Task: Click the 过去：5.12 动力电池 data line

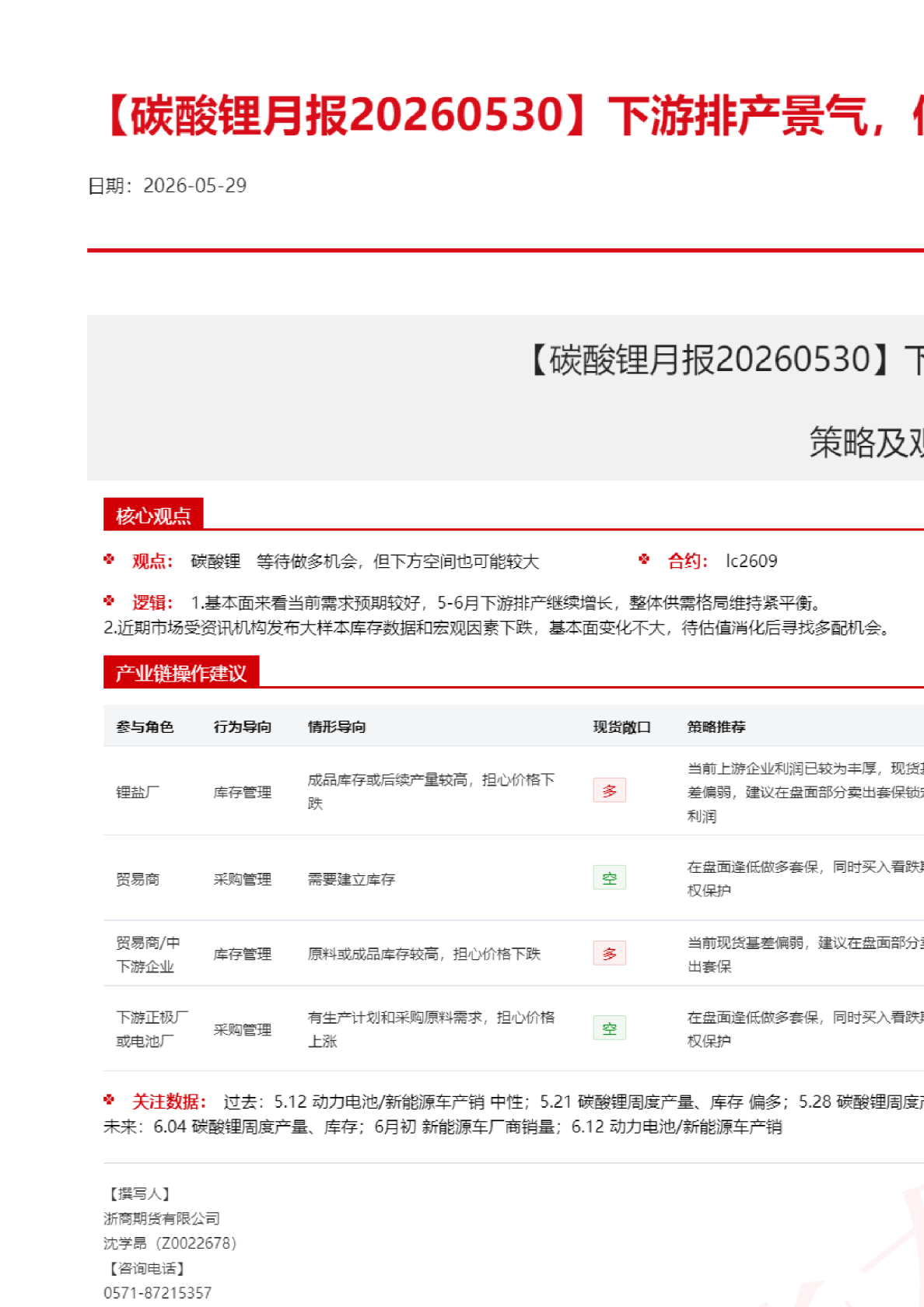Action: pyautogui.click(x=573, y=1102)
